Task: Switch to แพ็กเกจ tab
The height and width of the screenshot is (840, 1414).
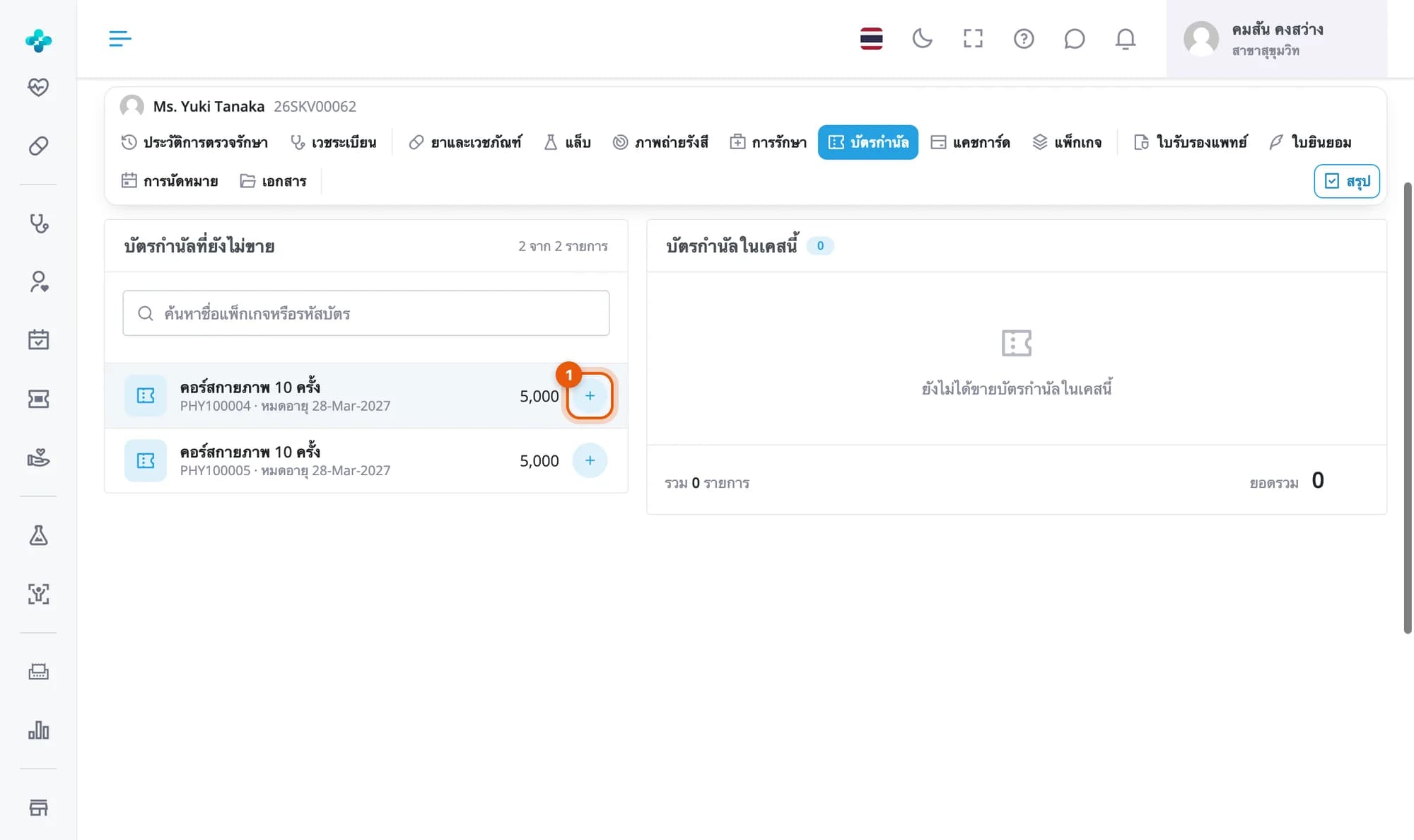Action: (1067, 142)
